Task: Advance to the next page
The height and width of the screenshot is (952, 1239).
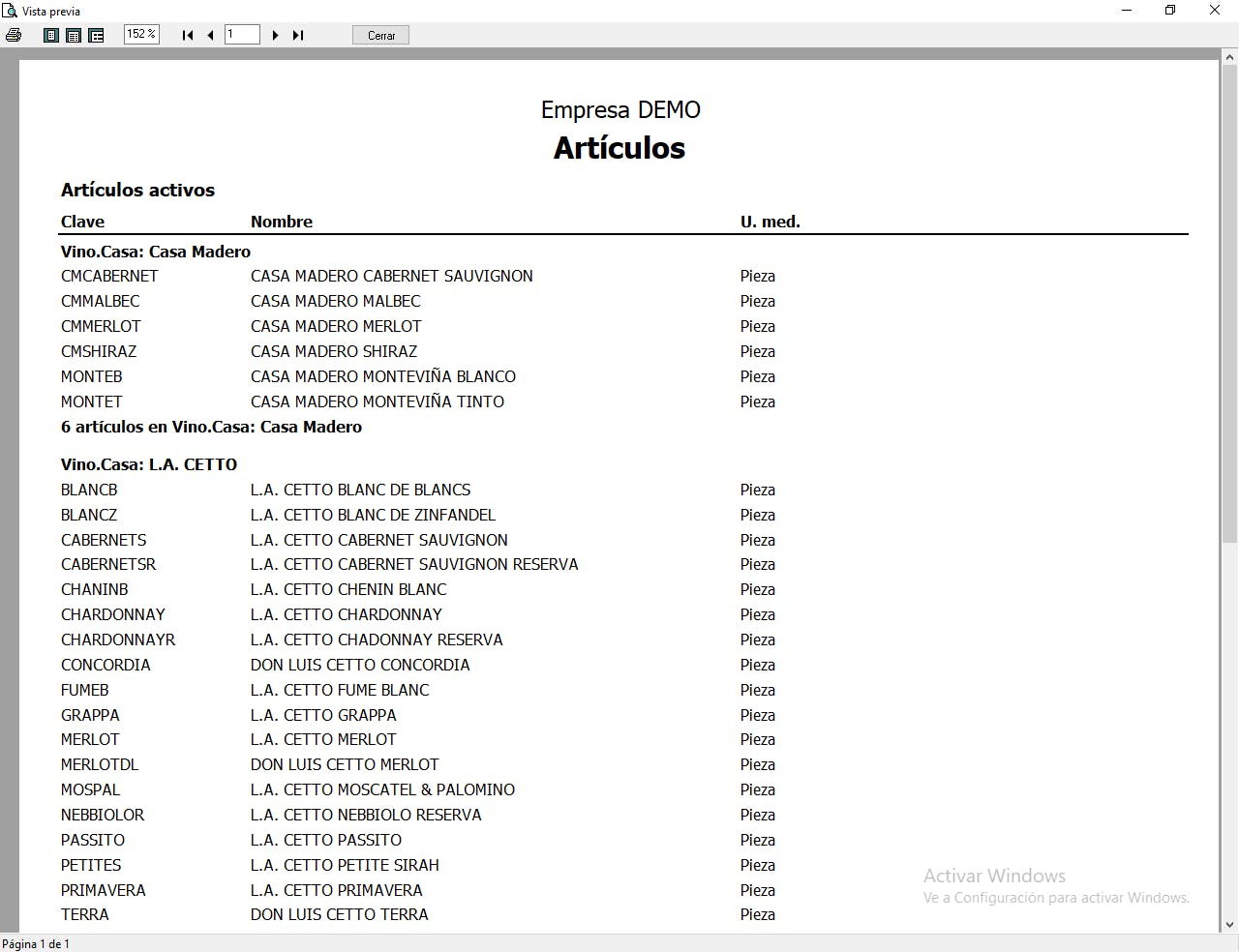Action: tap(276, 35)
